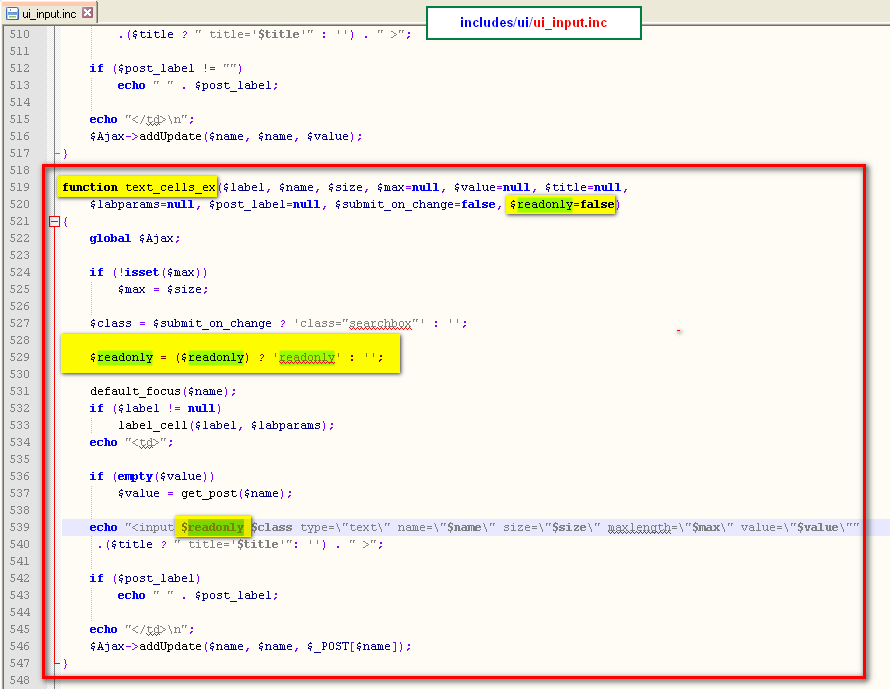The image size is (890, 689).
Task: Click the 'if ($label != null)' condition
Action: click(x=156, y=409)
